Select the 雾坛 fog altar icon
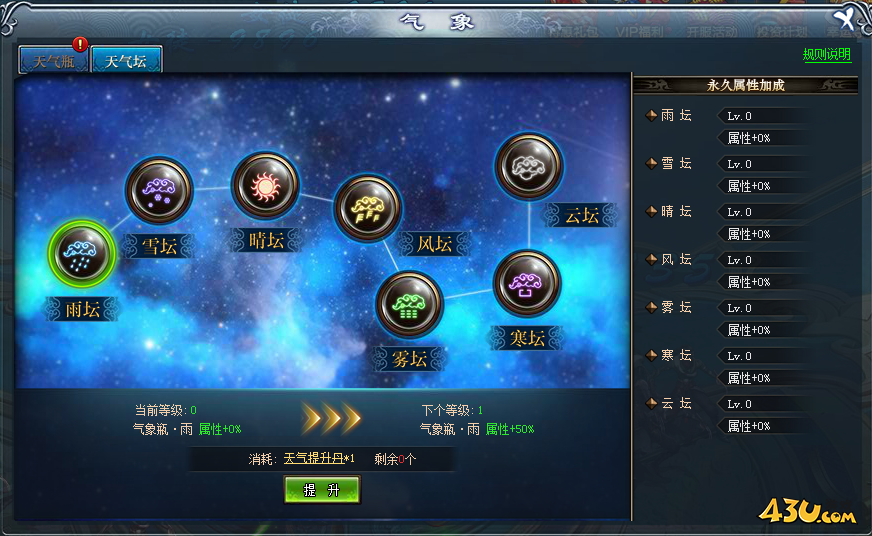872x536 pixels. [x=409, y=304]
